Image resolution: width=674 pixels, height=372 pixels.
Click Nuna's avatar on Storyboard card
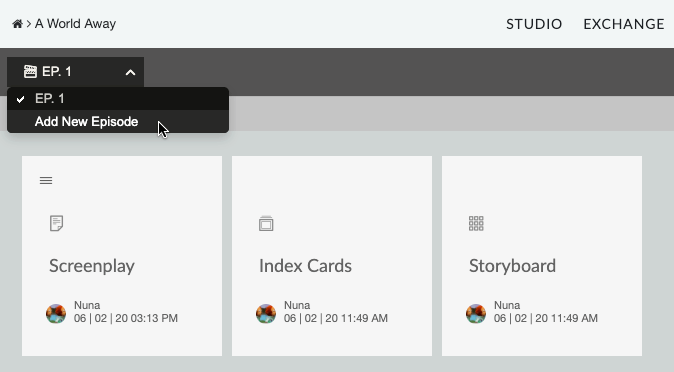click(x=476, y=314)
